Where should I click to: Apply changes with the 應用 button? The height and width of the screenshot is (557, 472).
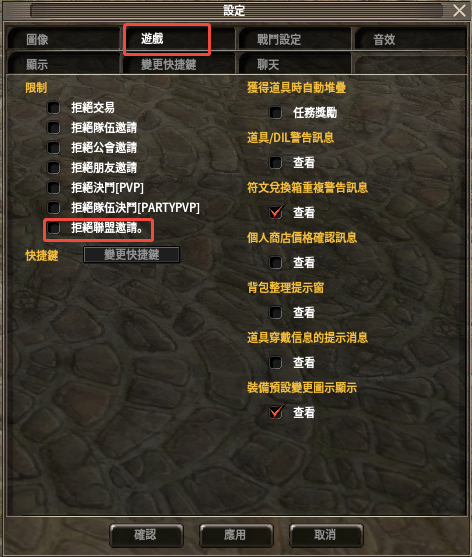point(236,535)
